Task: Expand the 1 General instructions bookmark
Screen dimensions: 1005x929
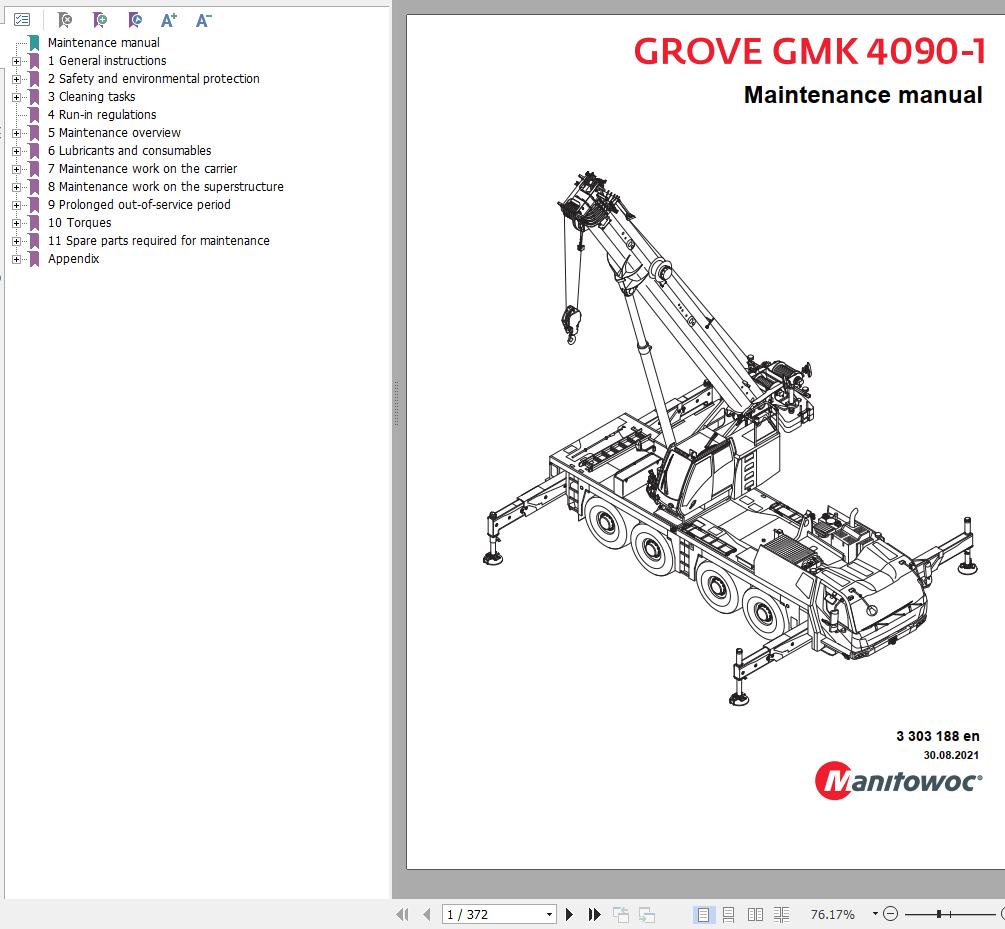Action: (x=17, y=61)
